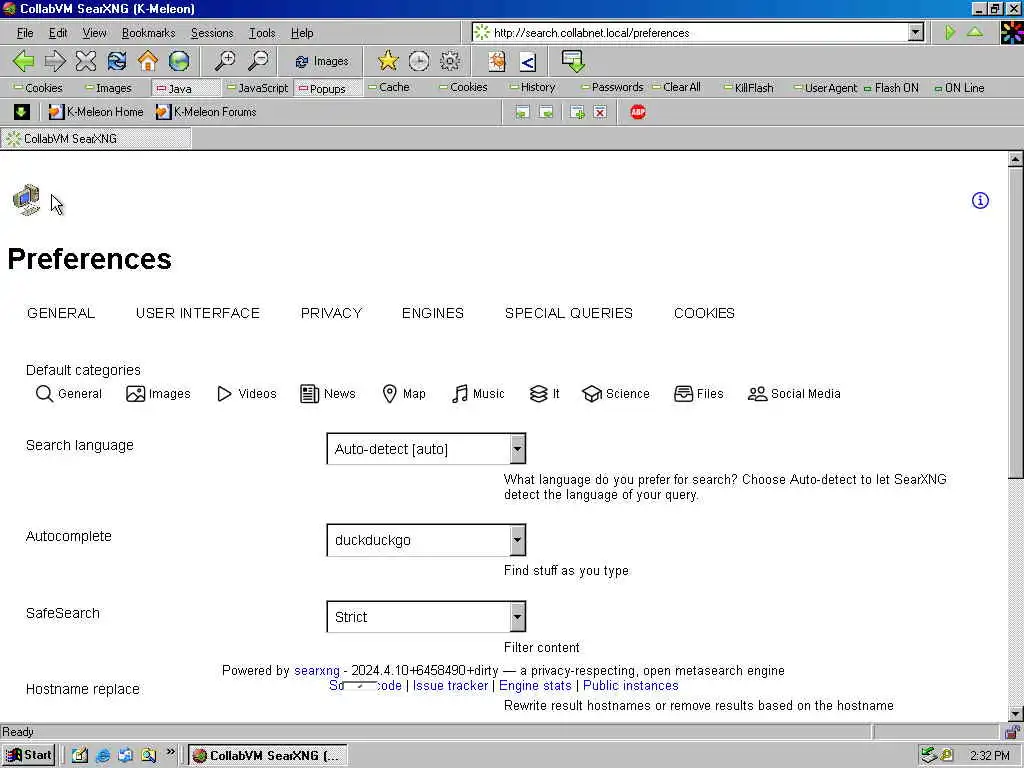
Task: Switch to the USER INTERFACE tab
Action: pyautogui.click(x=198, y=313)
